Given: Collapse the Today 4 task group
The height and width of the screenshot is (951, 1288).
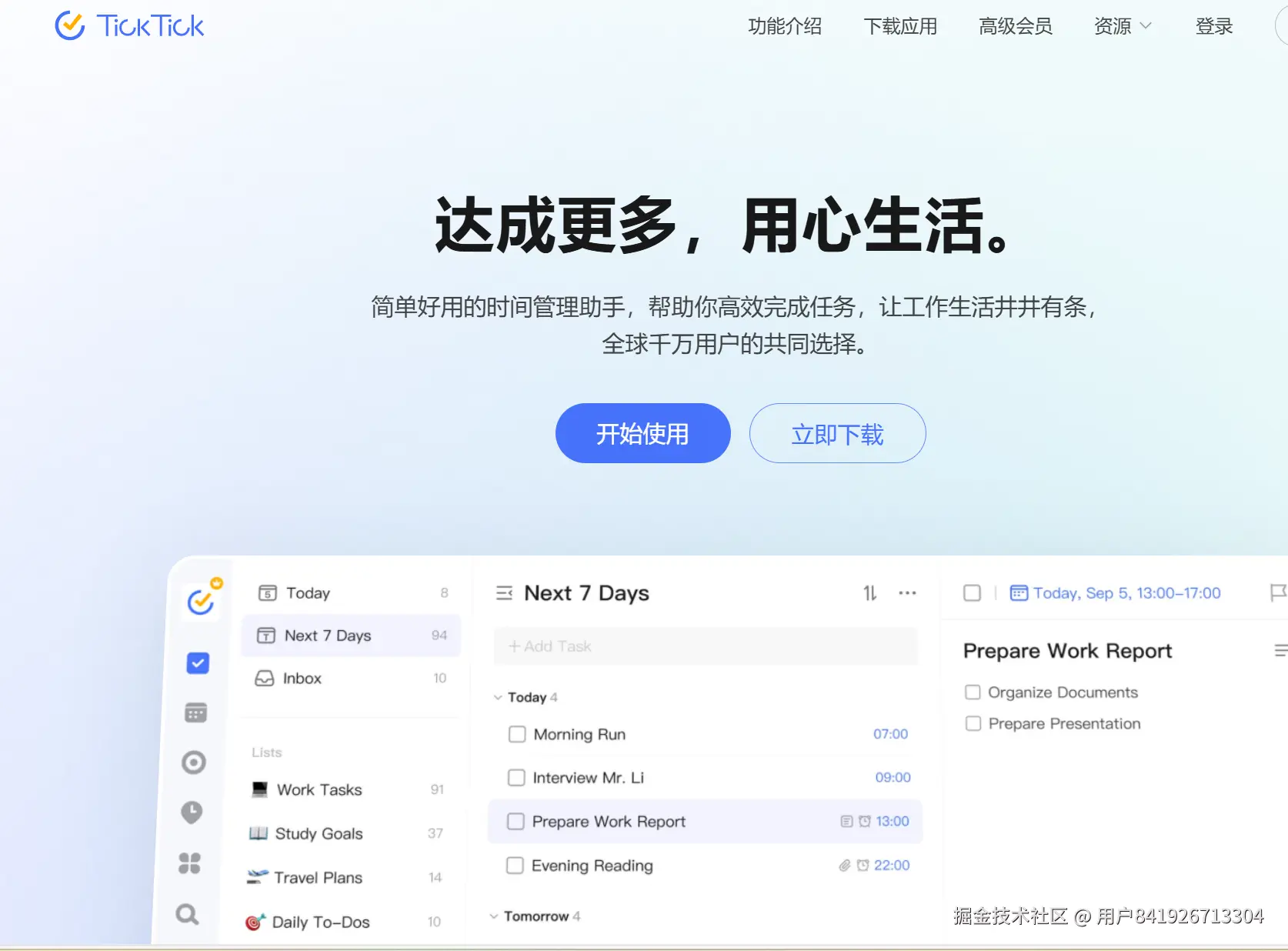Looking at the screenshot, I should [x=498, y=698].
